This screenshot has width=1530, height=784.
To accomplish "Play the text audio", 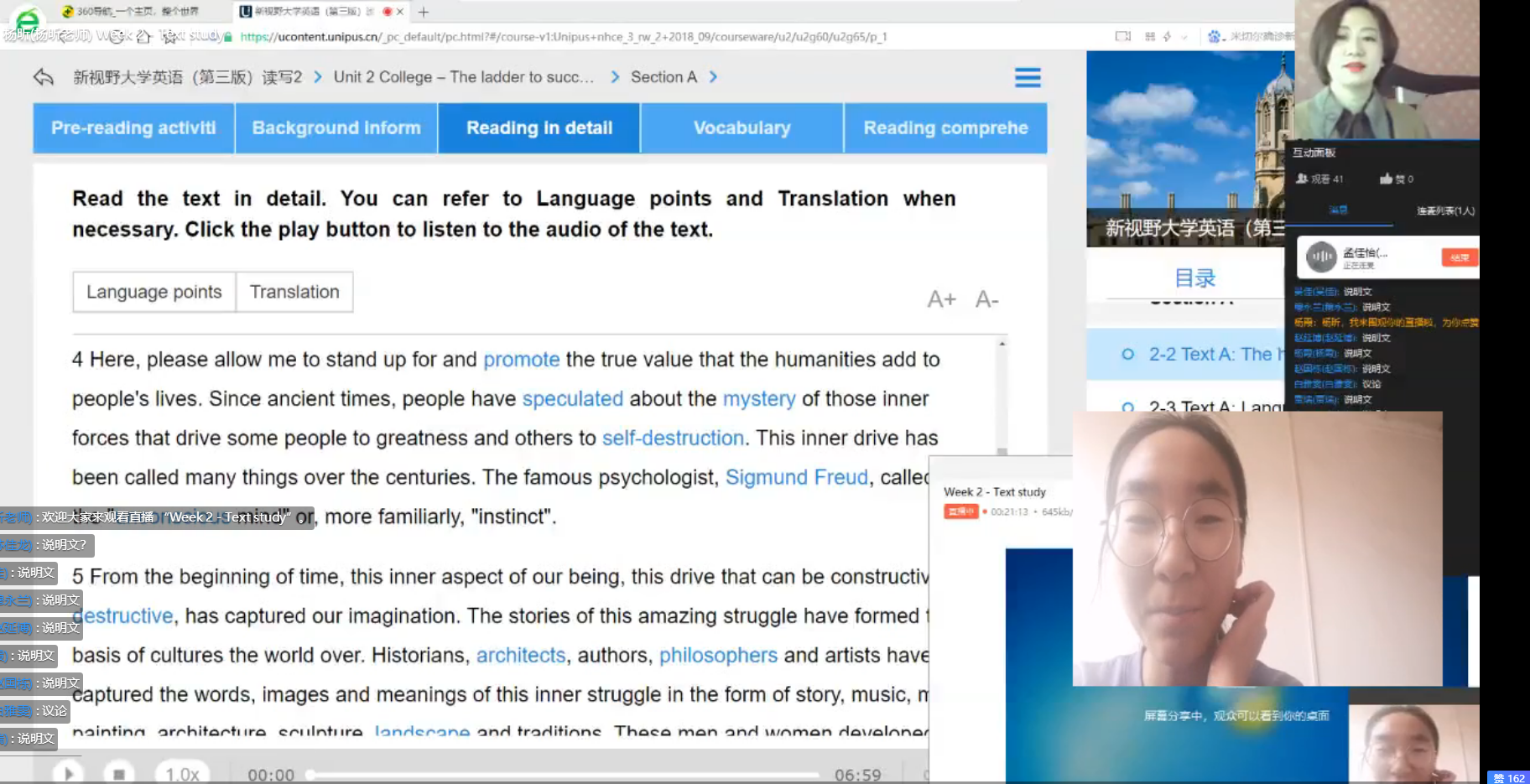I will tap(68, 774).
